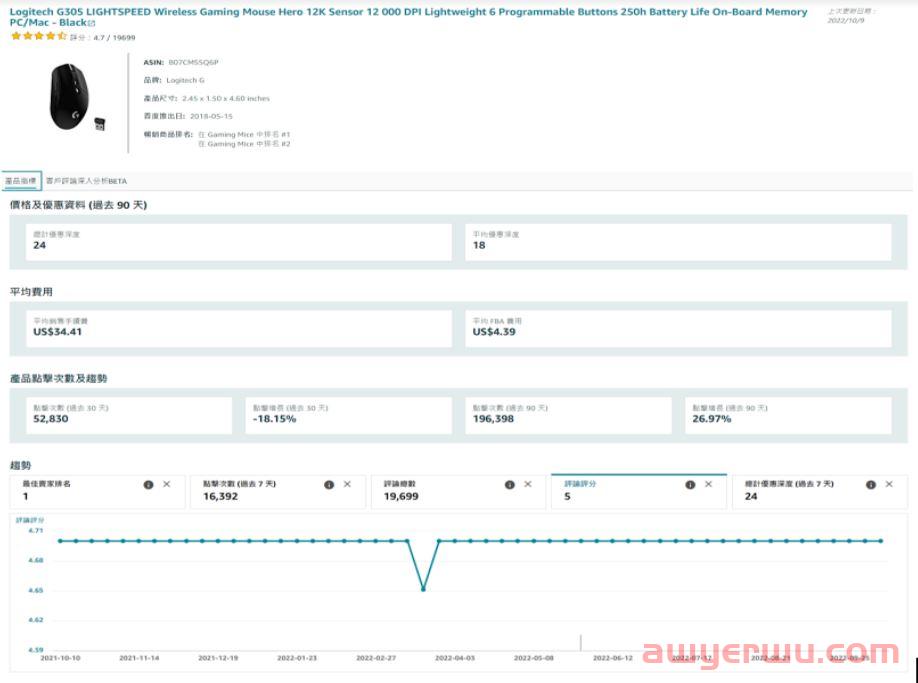The height and width of the screenshot is (683, 918).
Task: Click the y-axis label "4.59"
Action: click(36, 650)
